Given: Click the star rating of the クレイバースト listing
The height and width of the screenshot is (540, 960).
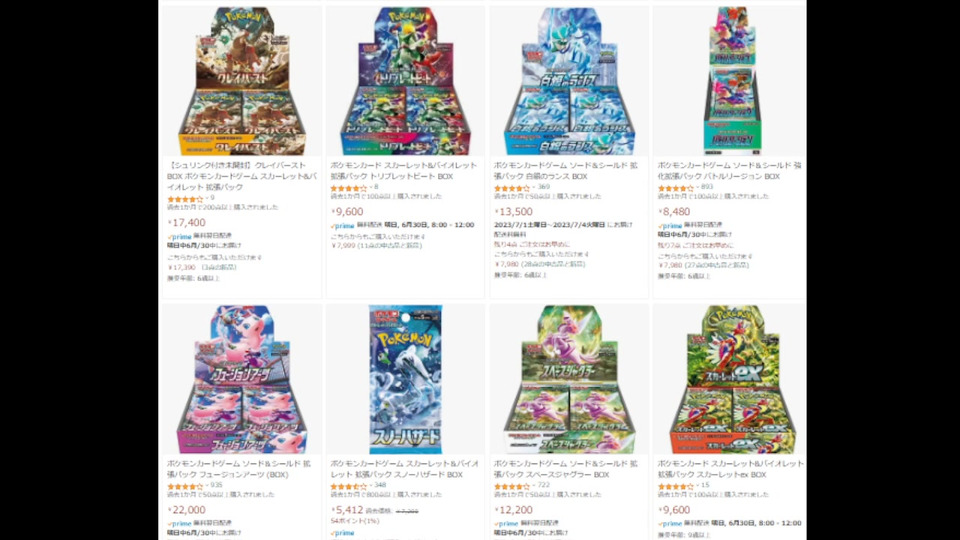Looking at the screenshot, I should click(185, 199).
